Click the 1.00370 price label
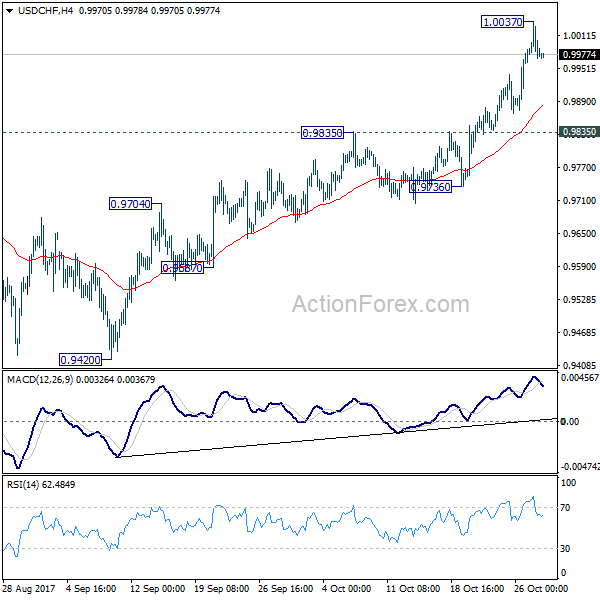 click(x=502, y=22)
